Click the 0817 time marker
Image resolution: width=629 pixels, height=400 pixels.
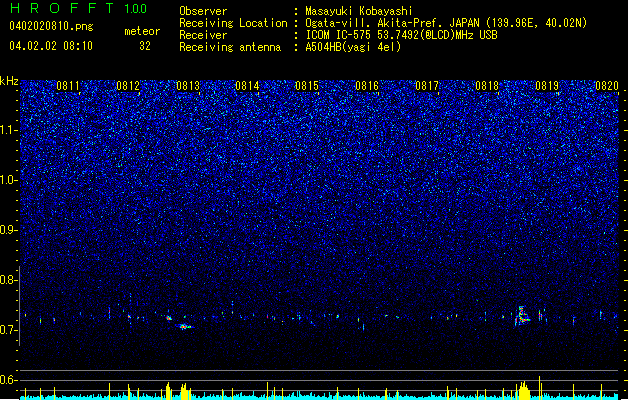pos(427,86)
